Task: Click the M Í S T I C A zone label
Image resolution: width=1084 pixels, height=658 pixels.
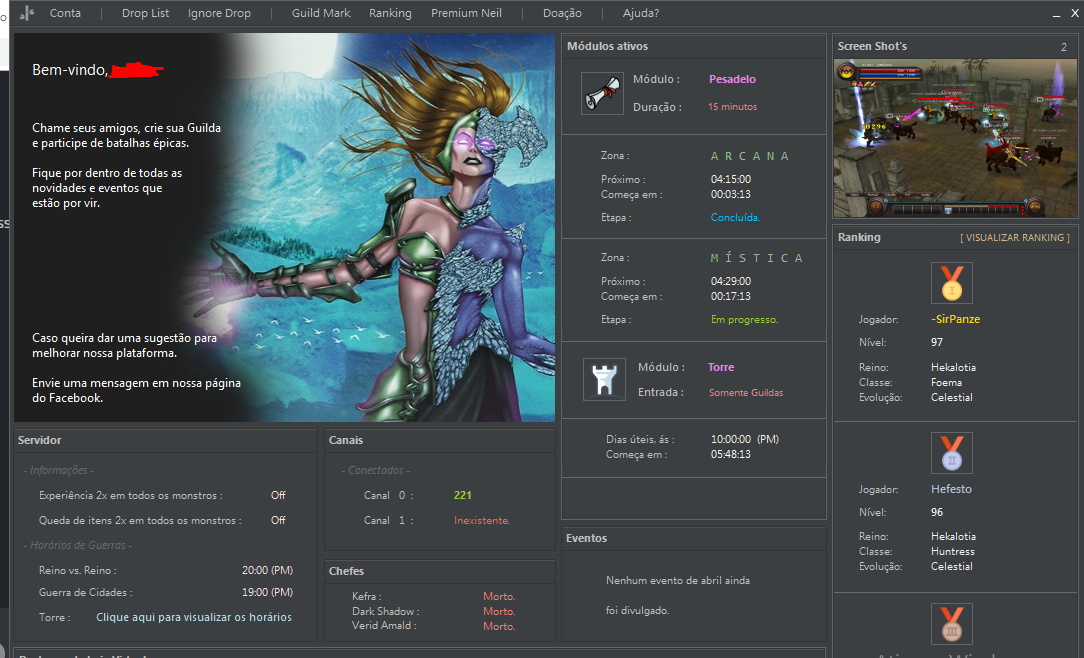Action: click(x=757, y=258)
